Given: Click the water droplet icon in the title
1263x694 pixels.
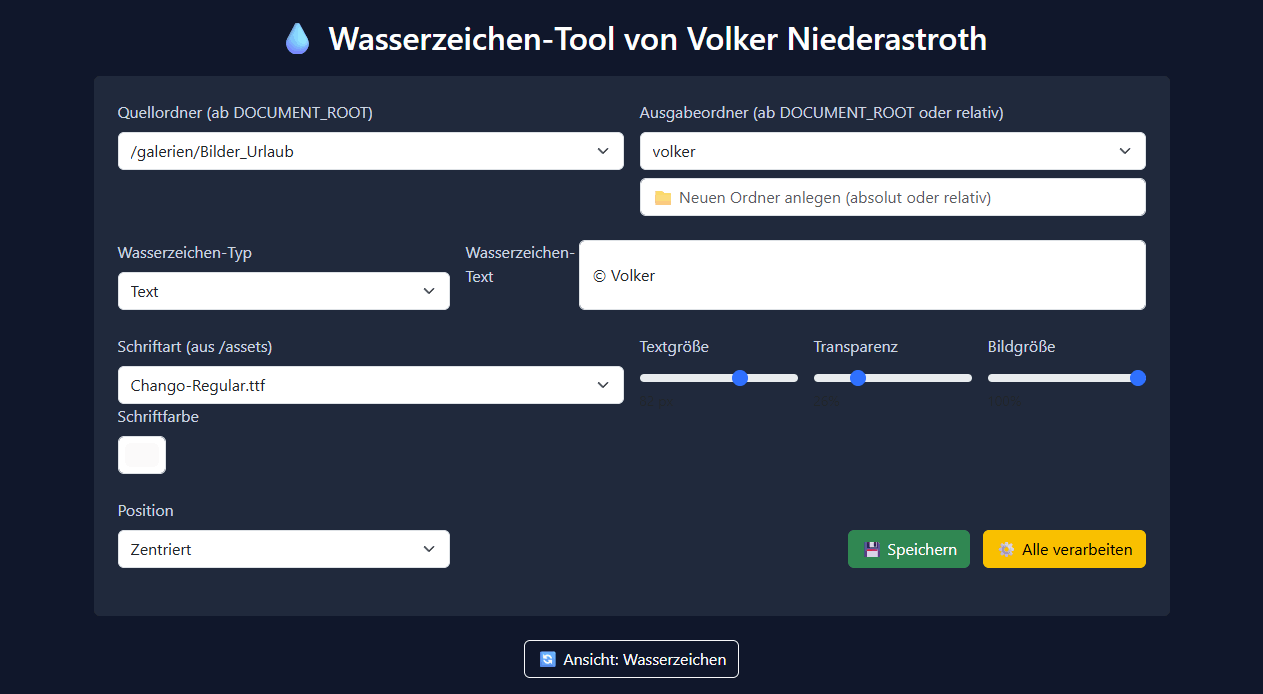Looking at the screenshot, I should [x=297, y=38].
